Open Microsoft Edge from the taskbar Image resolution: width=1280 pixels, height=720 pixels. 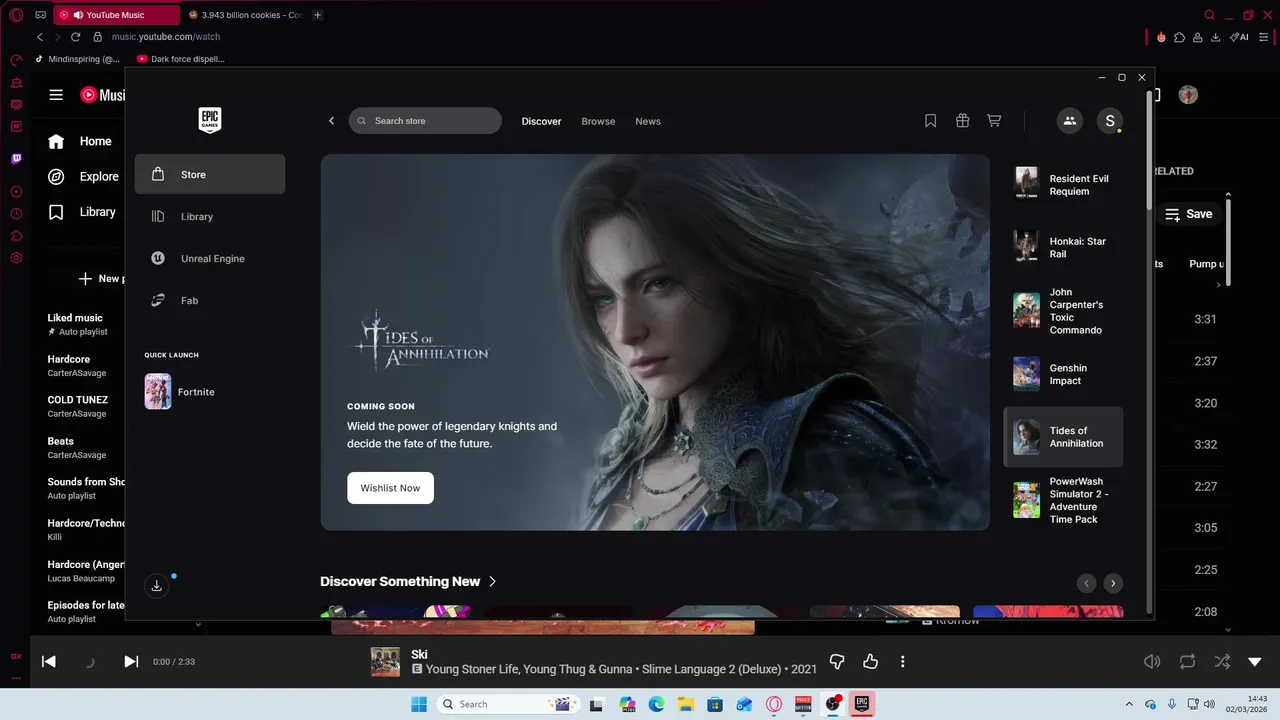click(656, 704)
